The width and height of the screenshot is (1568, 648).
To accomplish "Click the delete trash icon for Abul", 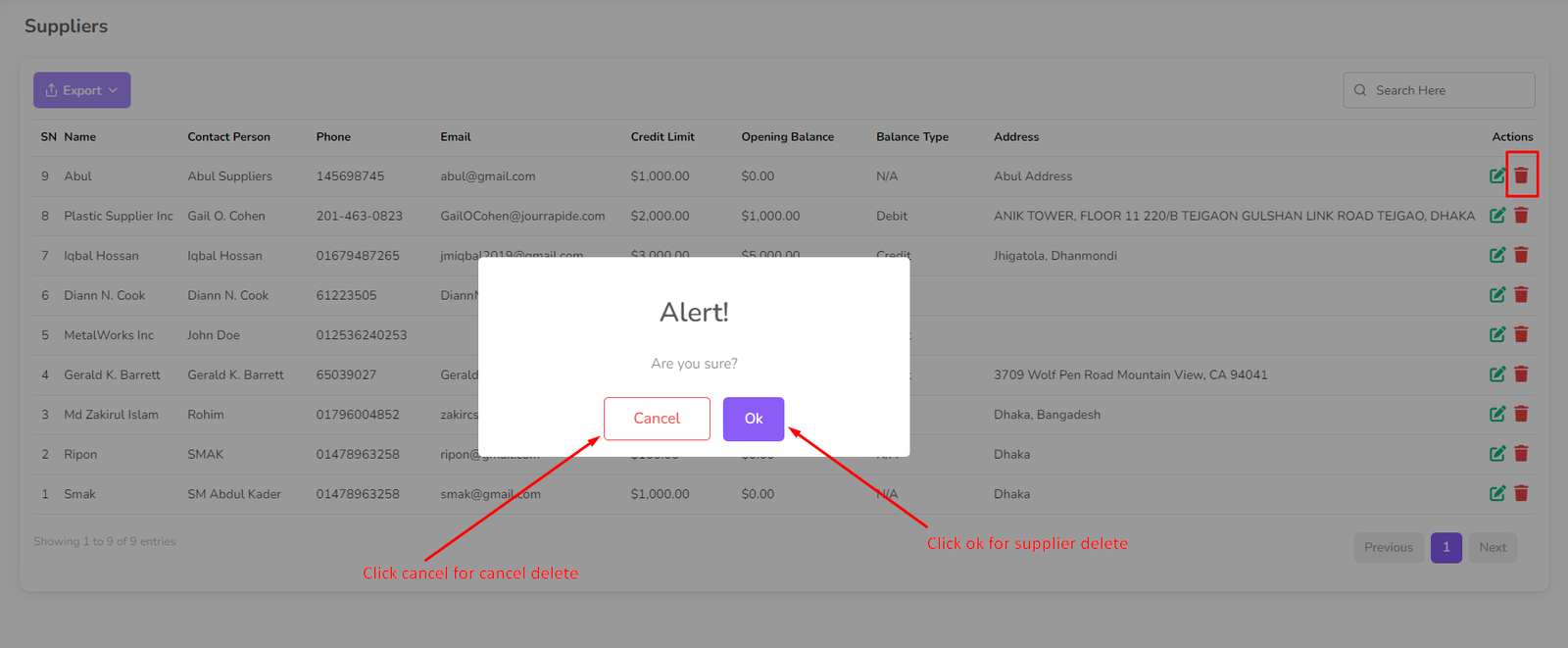I will tap(1521, 175).
